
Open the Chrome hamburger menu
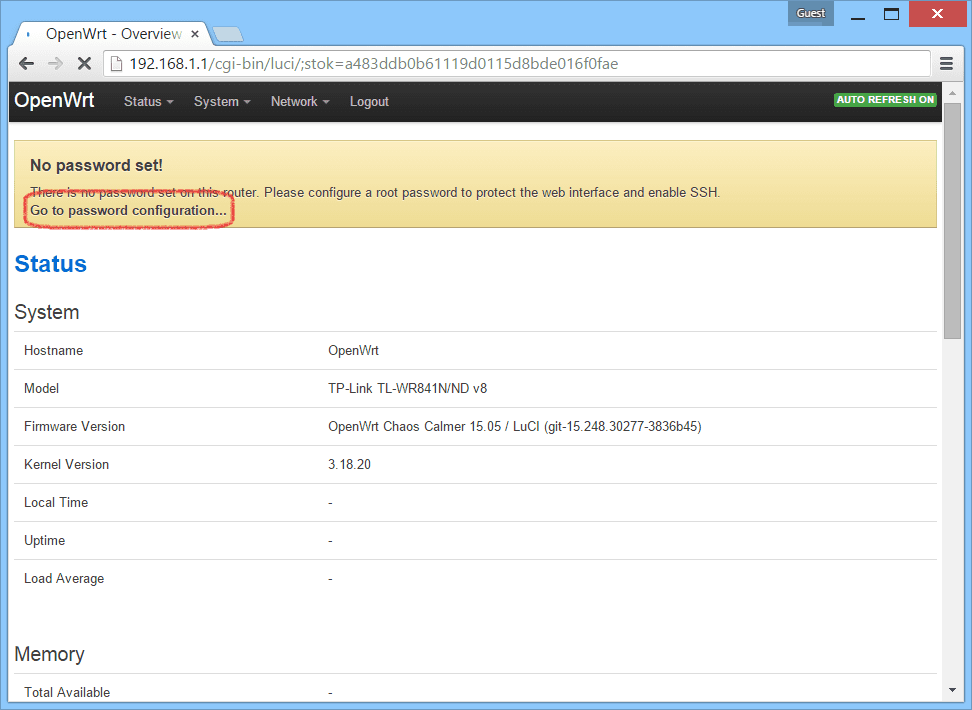click(946, 63)
